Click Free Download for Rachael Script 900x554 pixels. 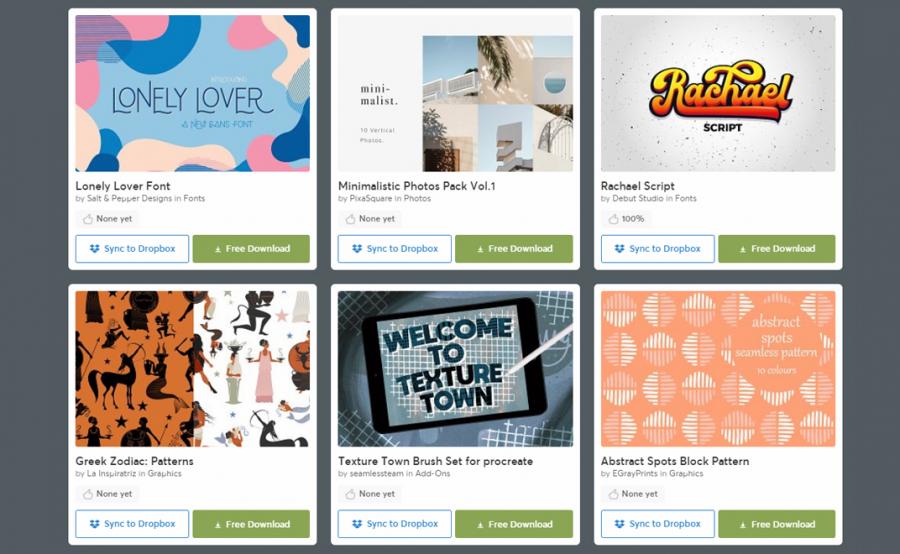pyautogui.click(x=777, y=249)
